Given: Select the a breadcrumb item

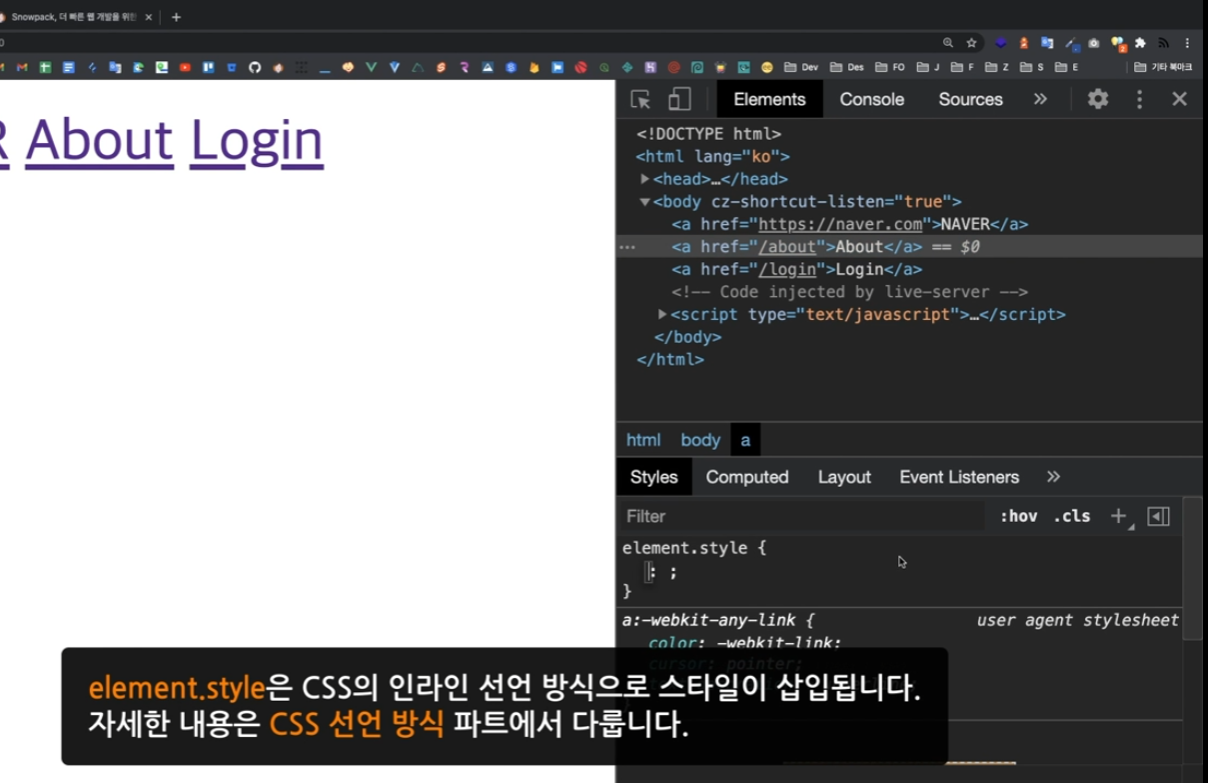Looking at the screenshot, I should [745, 440].
